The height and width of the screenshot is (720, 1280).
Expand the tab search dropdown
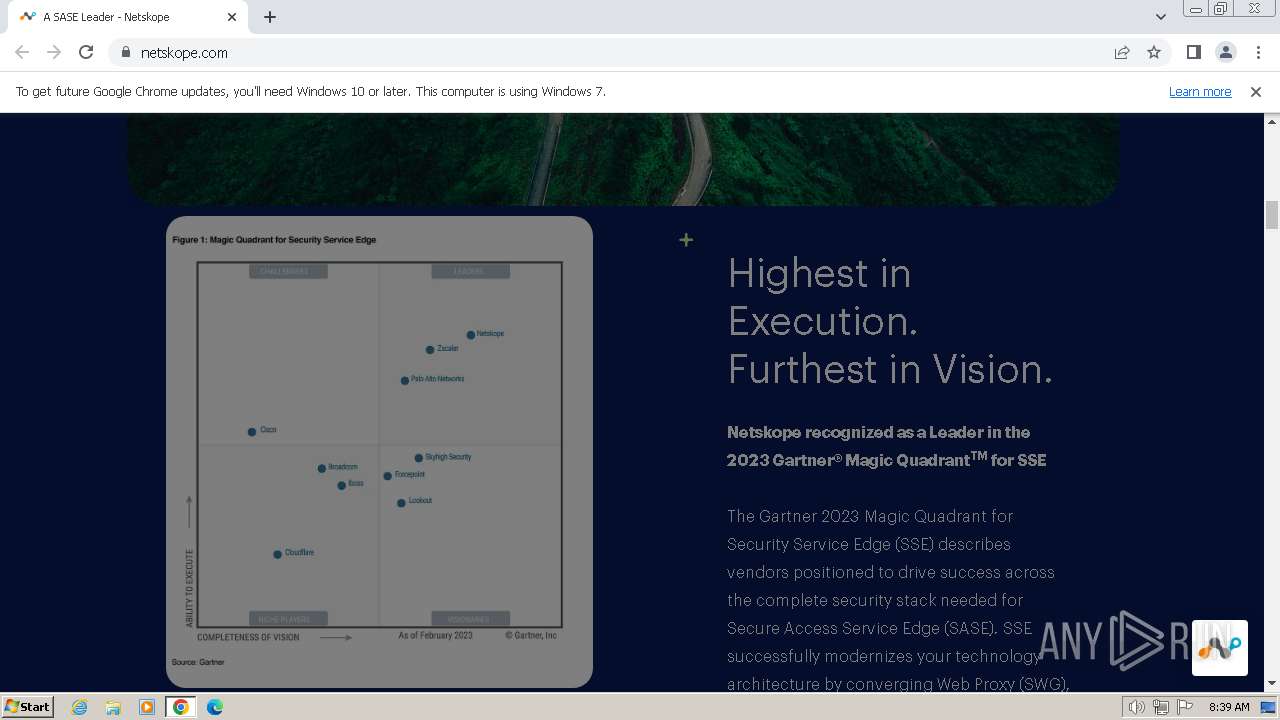point(1160,17)
